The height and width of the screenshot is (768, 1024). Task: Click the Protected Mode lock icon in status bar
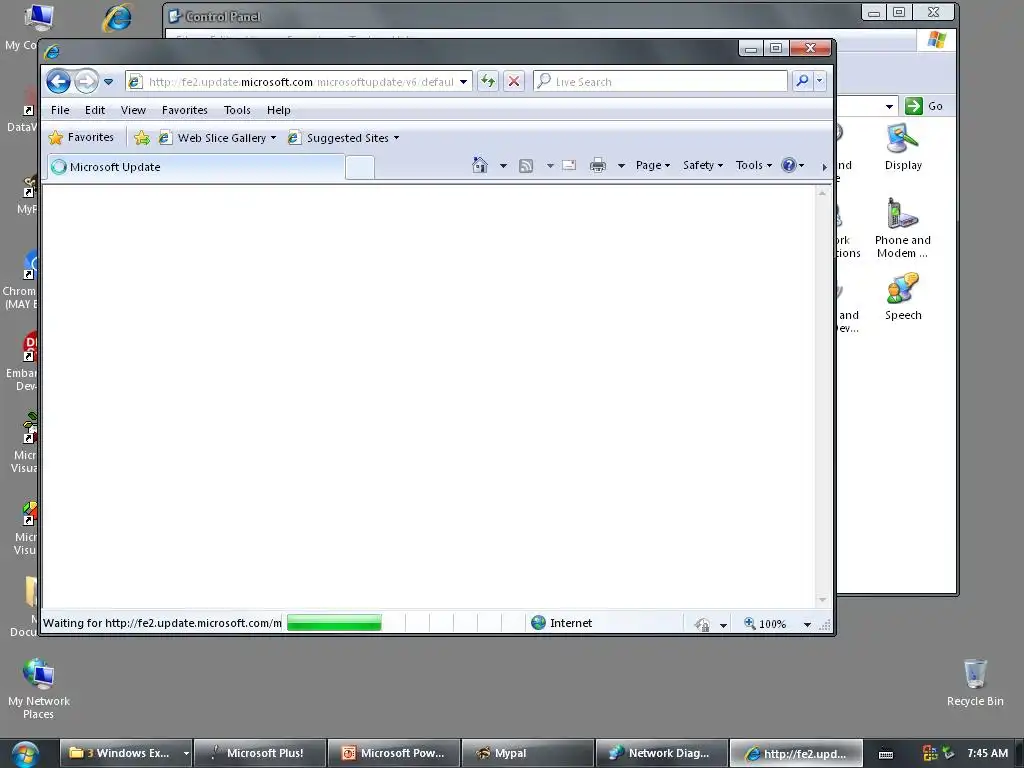point(702,624)
